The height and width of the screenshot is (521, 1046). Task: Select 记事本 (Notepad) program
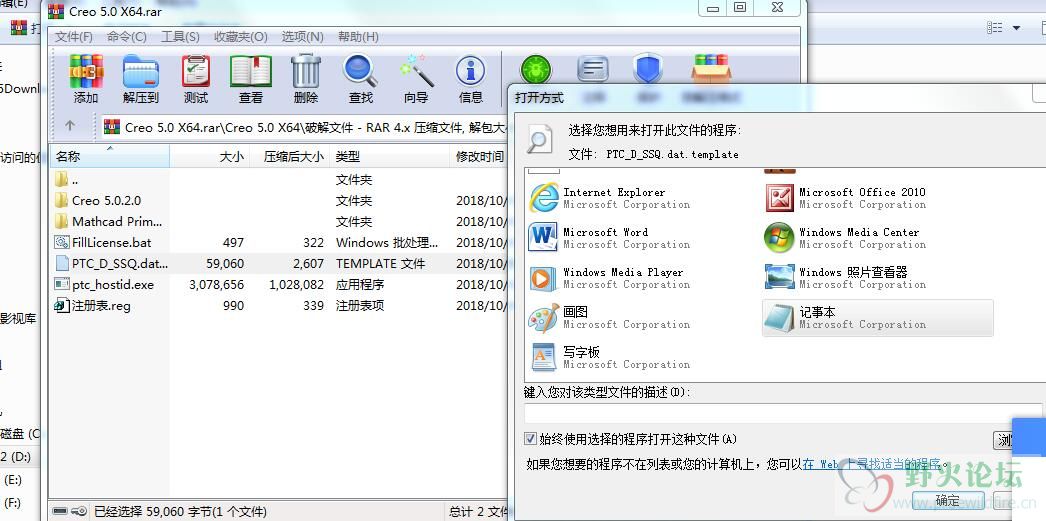[x=878, y=318]
